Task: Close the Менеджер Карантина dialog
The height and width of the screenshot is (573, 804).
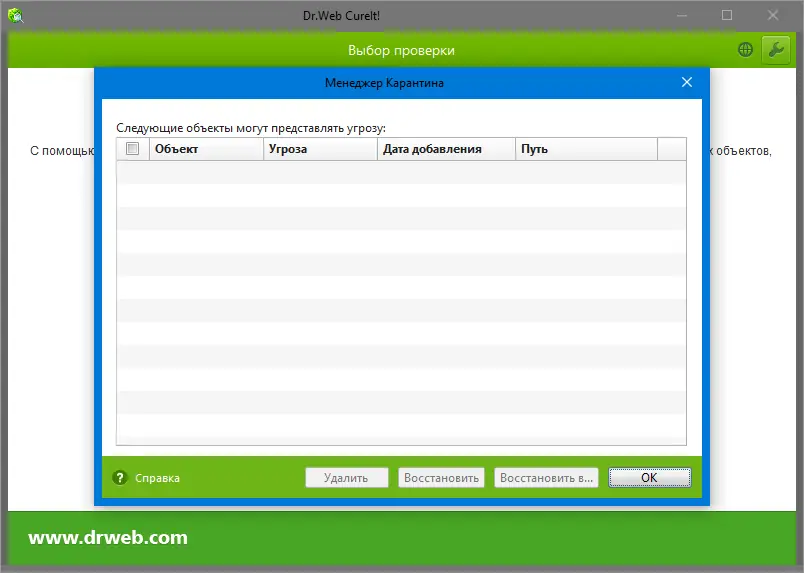Action: click(687, 82)
